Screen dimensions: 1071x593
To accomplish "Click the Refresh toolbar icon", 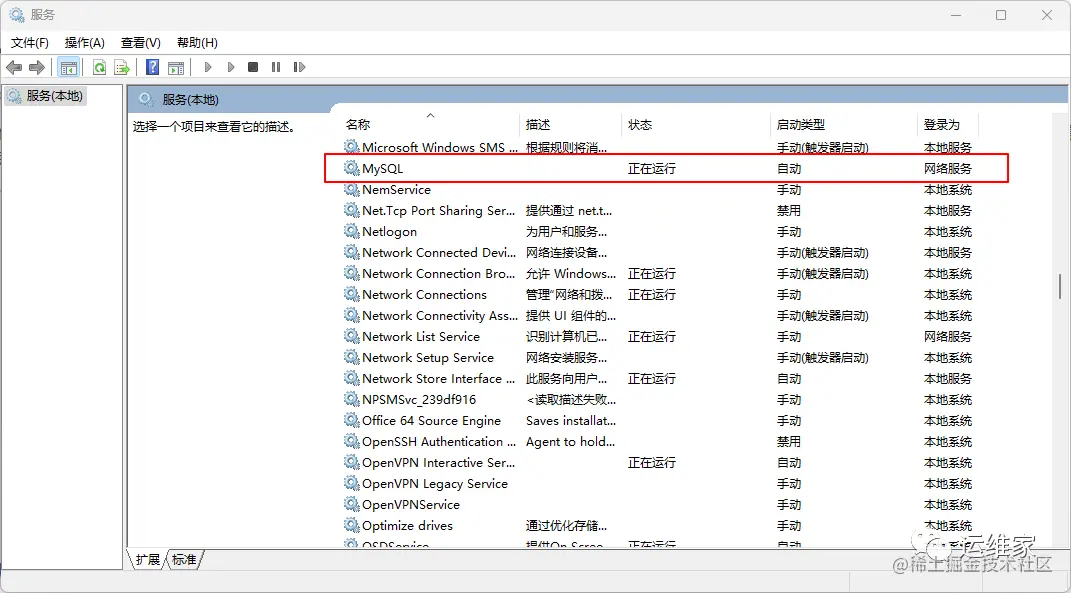I will tap(99, 67).
